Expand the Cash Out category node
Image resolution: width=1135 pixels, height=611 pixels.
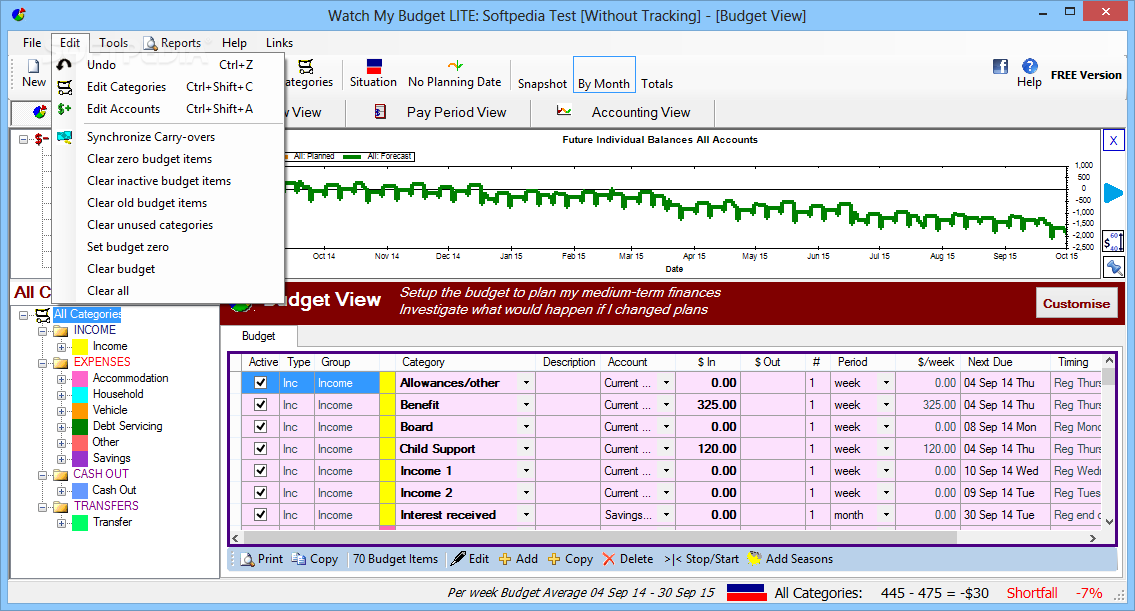tap(62, 491)
